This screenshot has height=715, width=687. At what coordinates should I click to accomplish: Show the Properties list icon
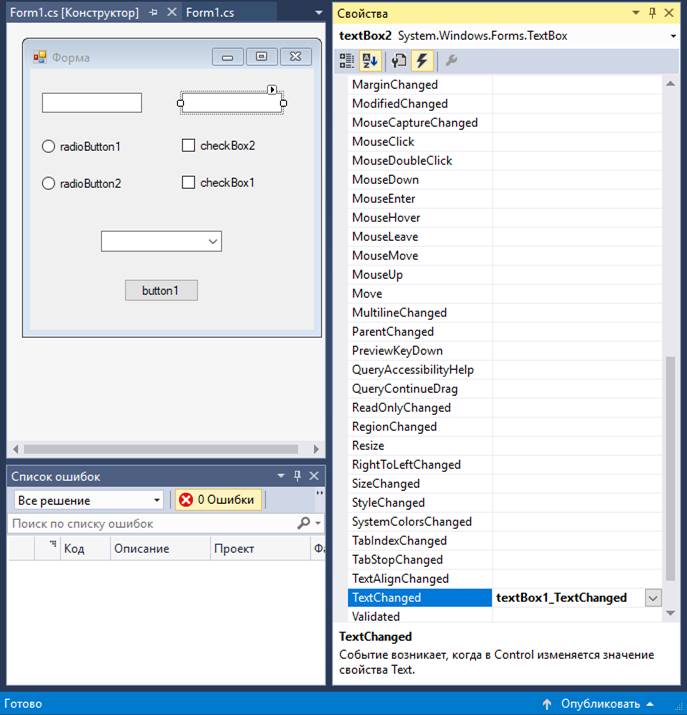(x=397, y=61)
